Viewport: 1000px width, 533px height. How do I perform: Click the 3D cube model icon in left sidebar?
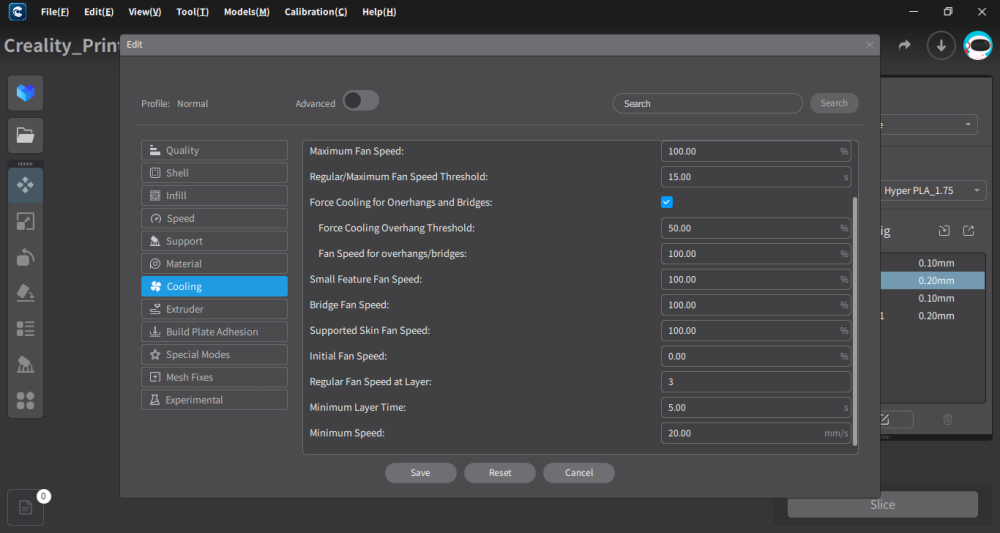point(26,93)
